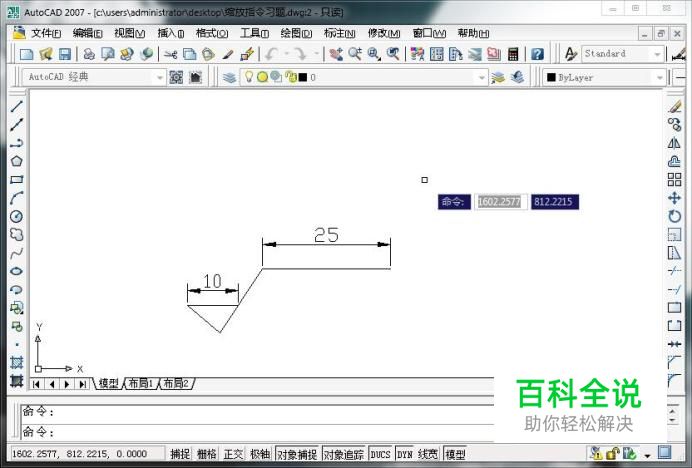Select the Revision Cloud tool

click(x=16, y=234)
